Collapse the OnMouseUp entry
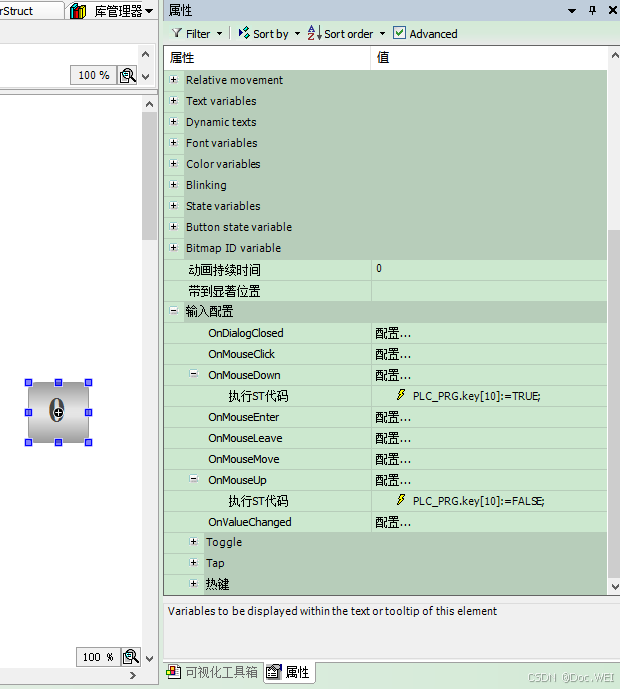The image size is (620, 689). pyautogui.click(x=193, y=479)
